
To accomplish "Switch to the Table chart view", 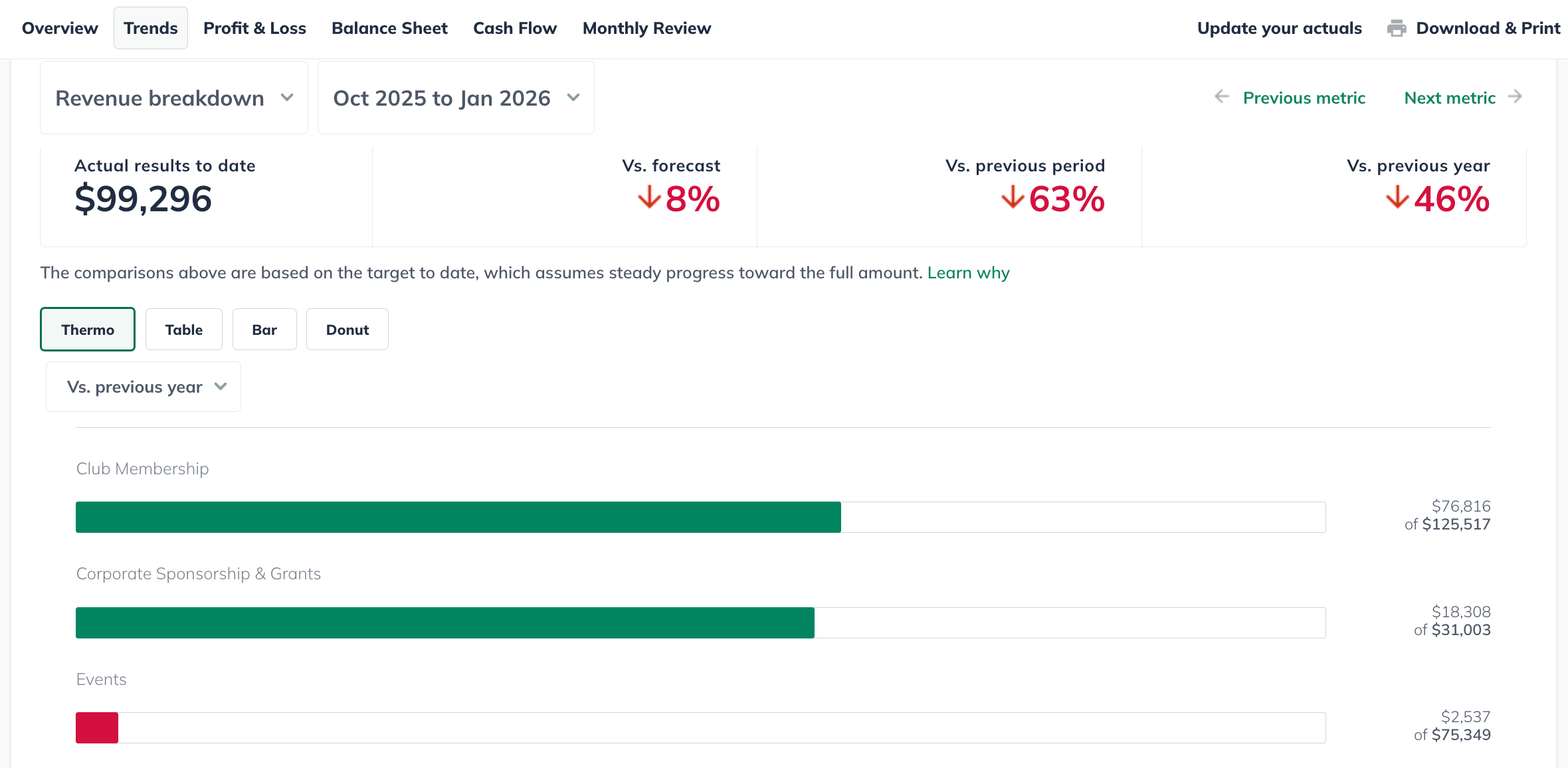I will [x=184, y=330].
